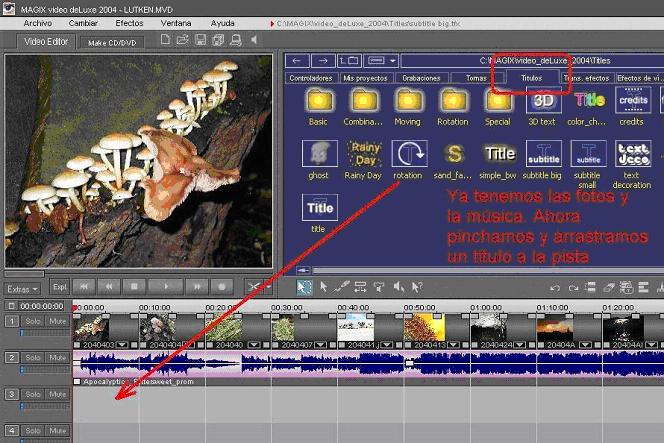Open clip 2040403 dropdown menu

click(122, 345)
